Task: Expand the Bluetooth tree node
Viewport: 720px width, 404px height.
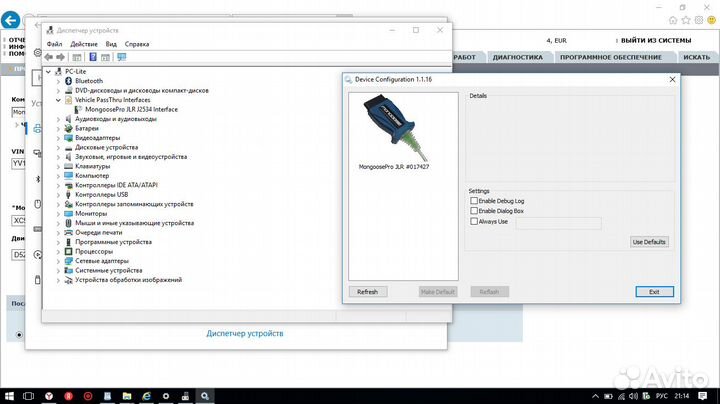Action: coord(58,81)
